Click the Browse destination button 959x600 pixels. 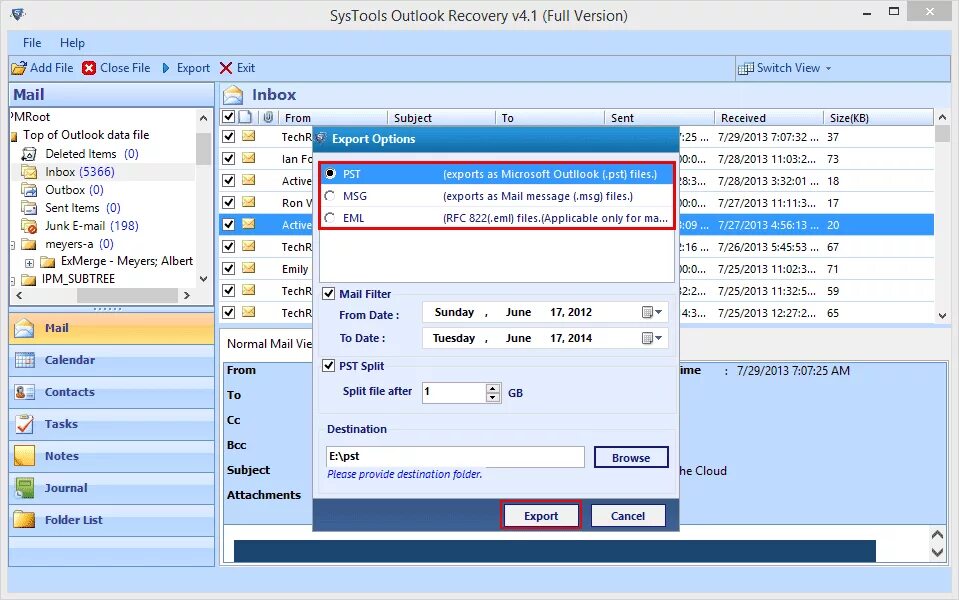pos(631,457)
